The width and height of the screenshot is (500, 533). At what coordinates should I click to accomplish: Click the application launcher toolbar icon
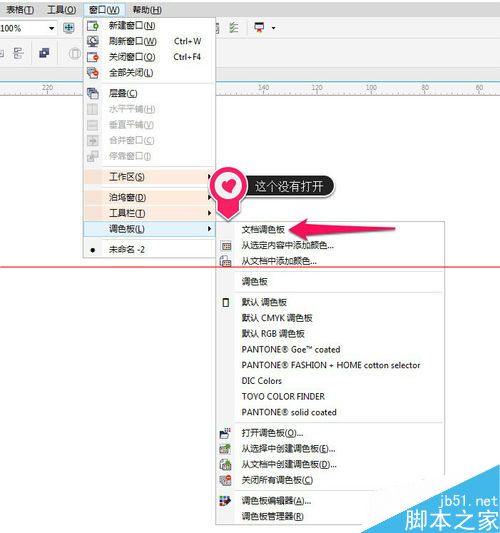260,28
